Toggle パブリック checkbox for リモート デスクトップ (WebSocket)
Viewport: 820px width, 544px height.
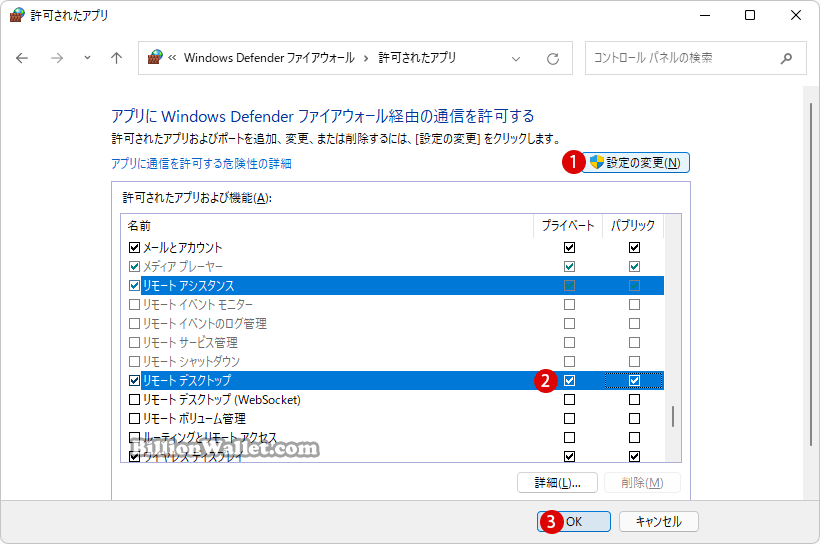tap(634, 400)
